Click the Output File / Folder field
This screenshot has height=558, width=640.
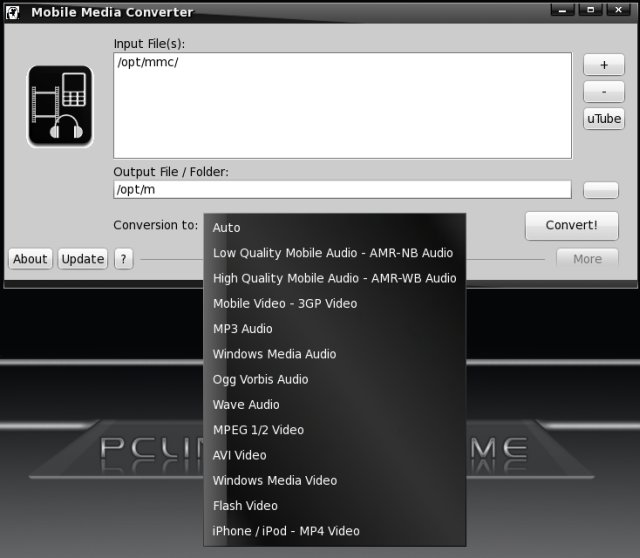[x=342, y=190]
